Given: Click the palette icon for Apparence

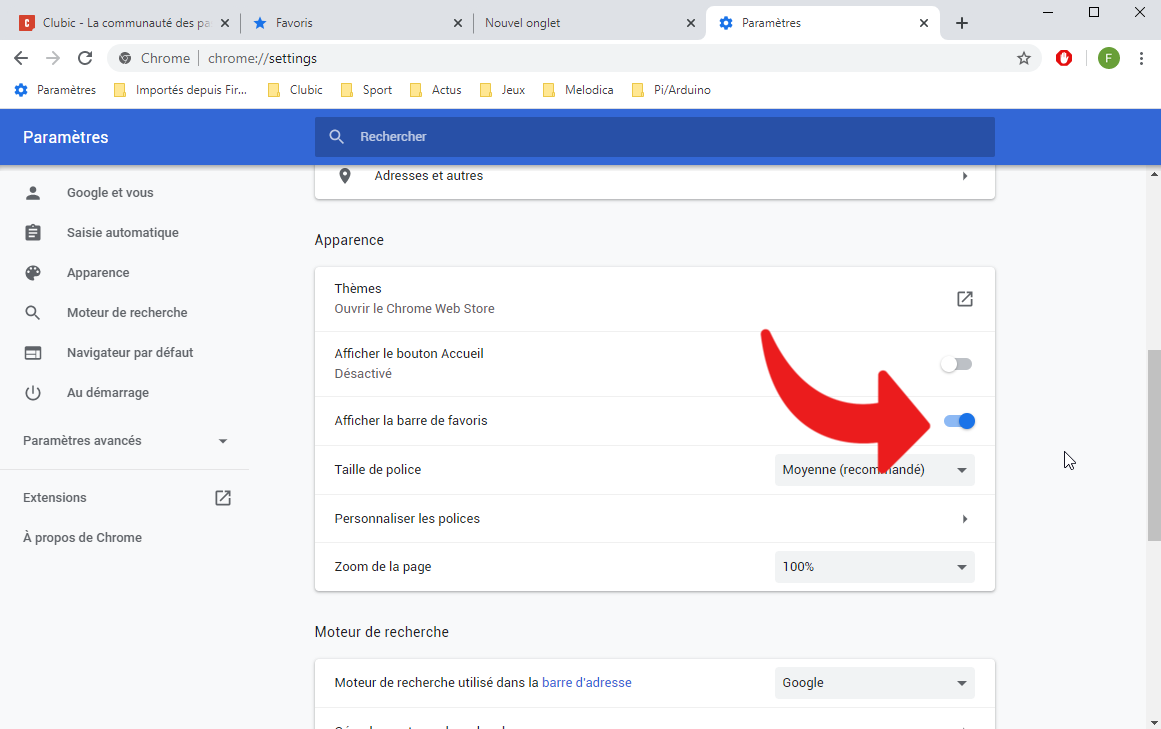Looking at the screenshot, I should 33,272.
